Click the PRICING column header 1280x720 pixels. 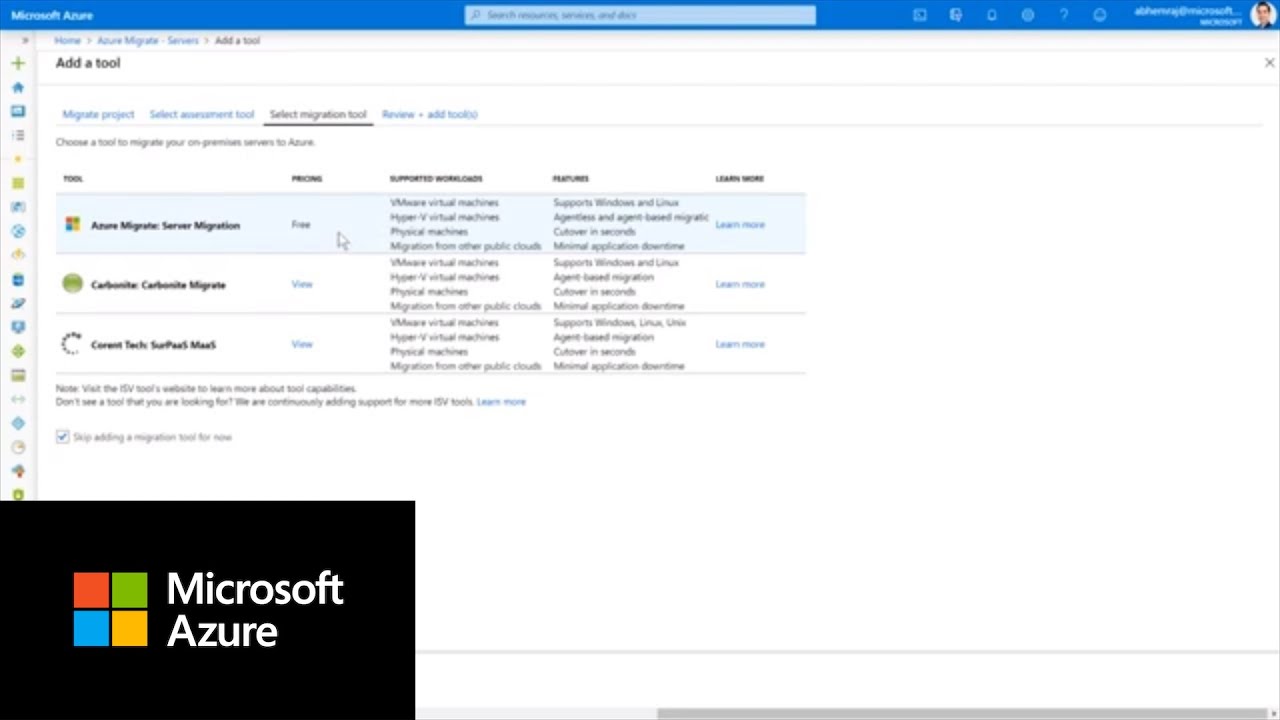pyautogui.click(x=307, y=179)
